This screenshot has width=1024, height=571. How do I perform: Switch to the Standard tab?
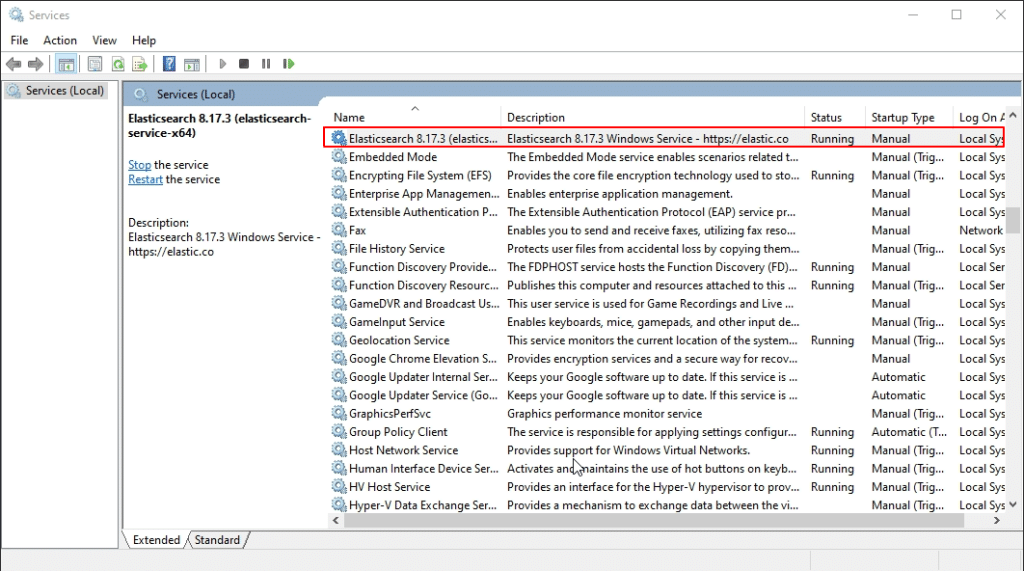(x=217, y=540)
